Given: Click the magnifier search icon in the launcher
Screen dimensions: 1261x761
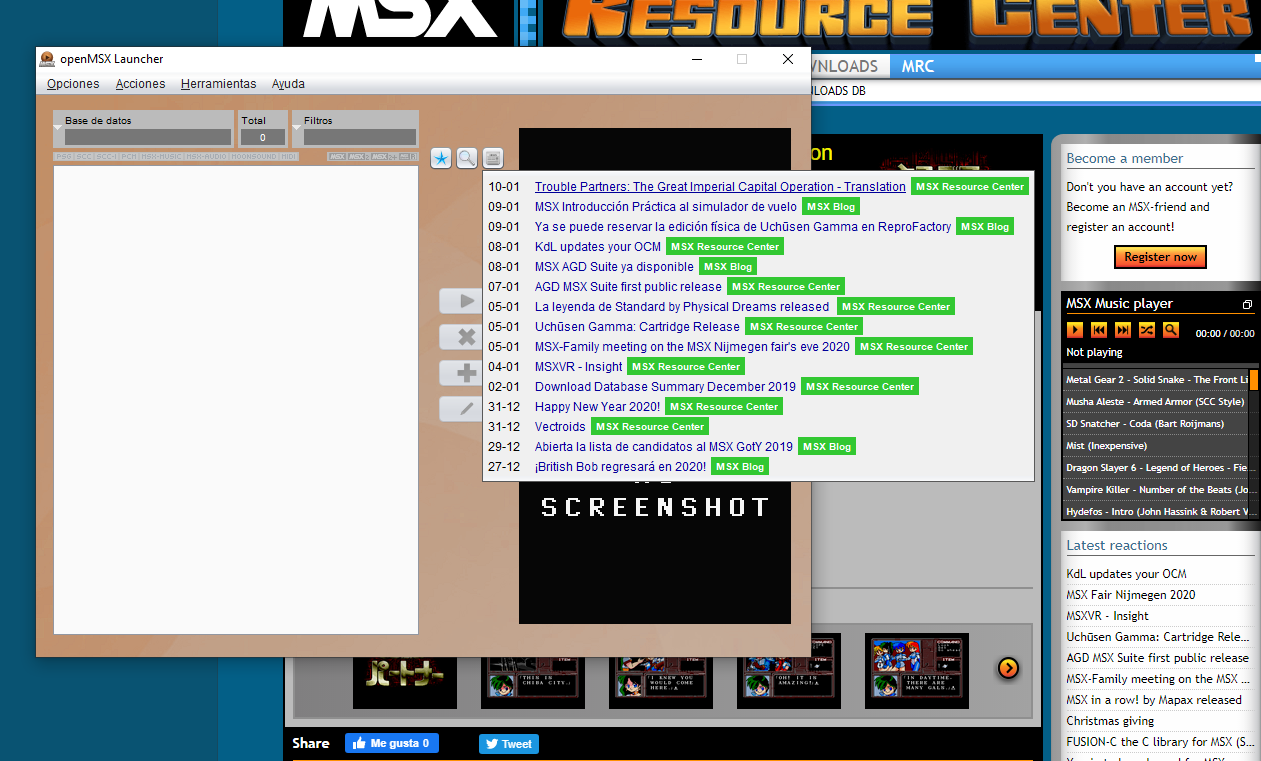Looking at the screenshot, I should (x=465, y=158).
